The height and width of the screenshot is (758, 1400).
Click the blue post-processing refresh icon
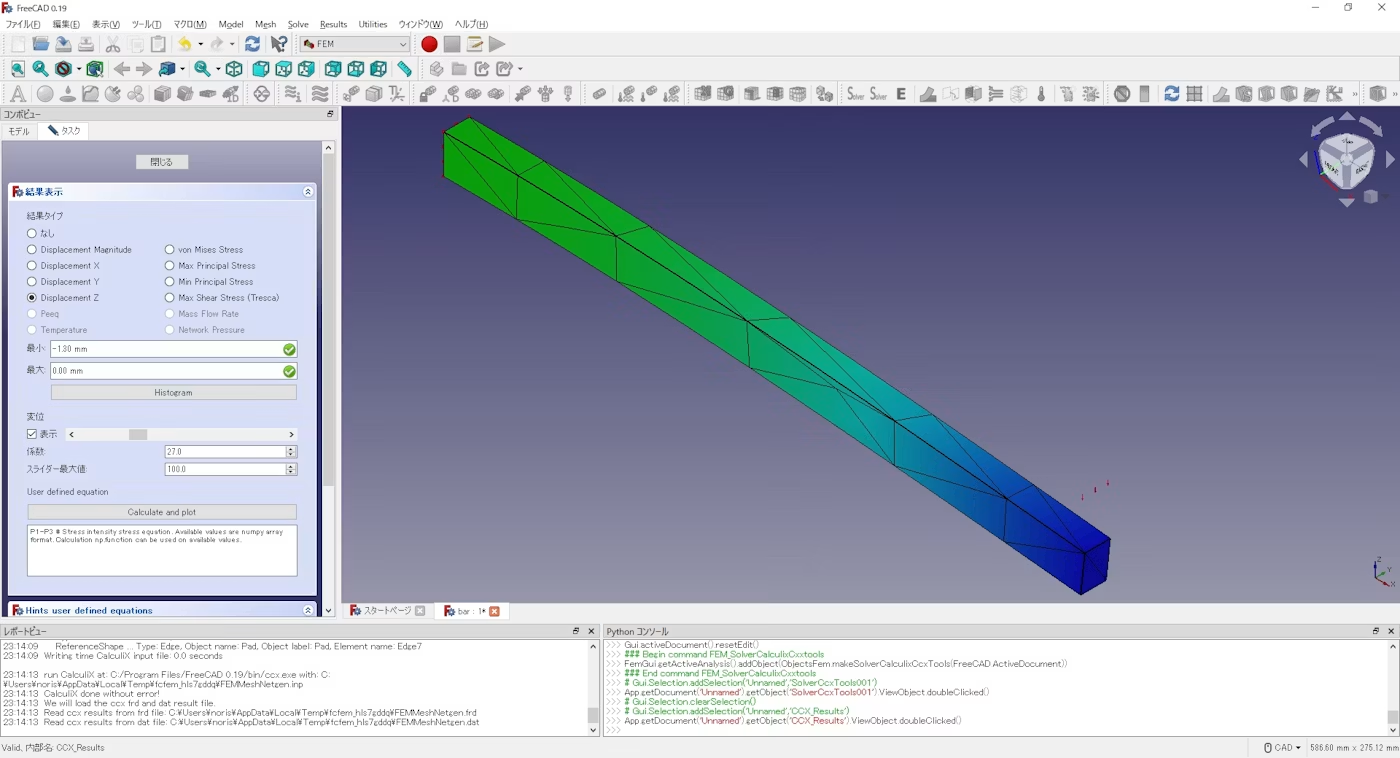pyautogui.click(x=1171, y=94)
